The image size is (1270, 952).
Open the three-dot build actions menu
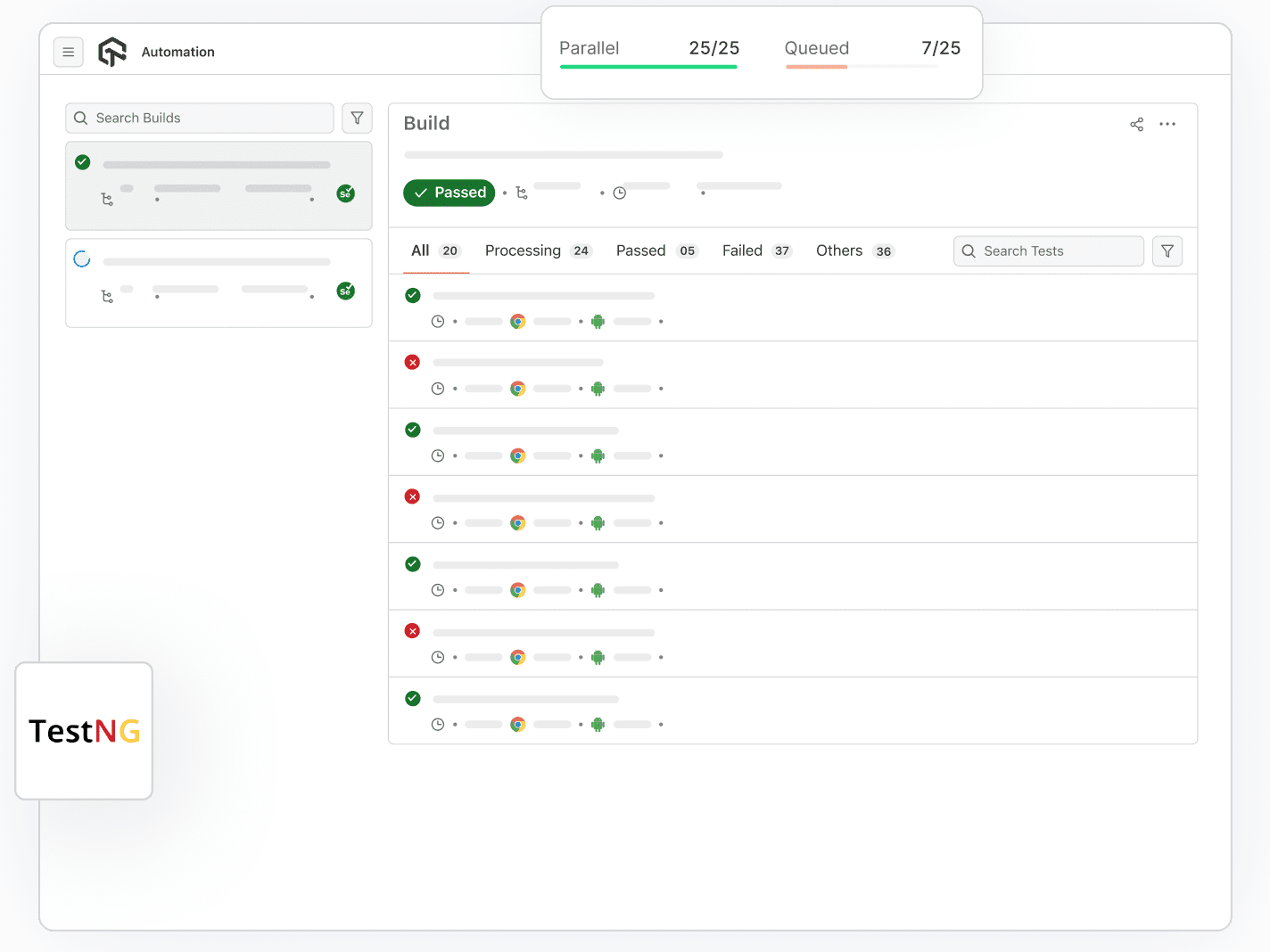click(x=1167, y=124)
